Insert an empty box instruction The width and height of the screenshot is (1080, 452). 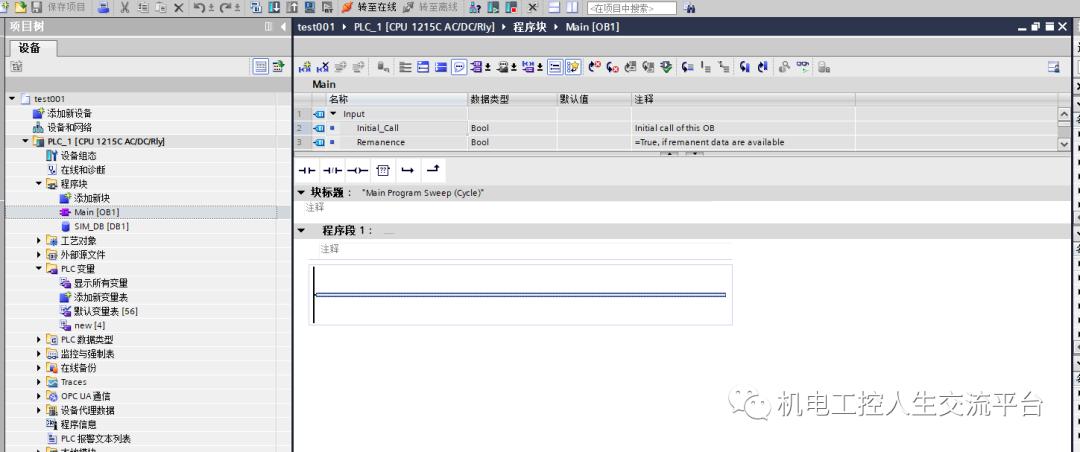[383, 170]
